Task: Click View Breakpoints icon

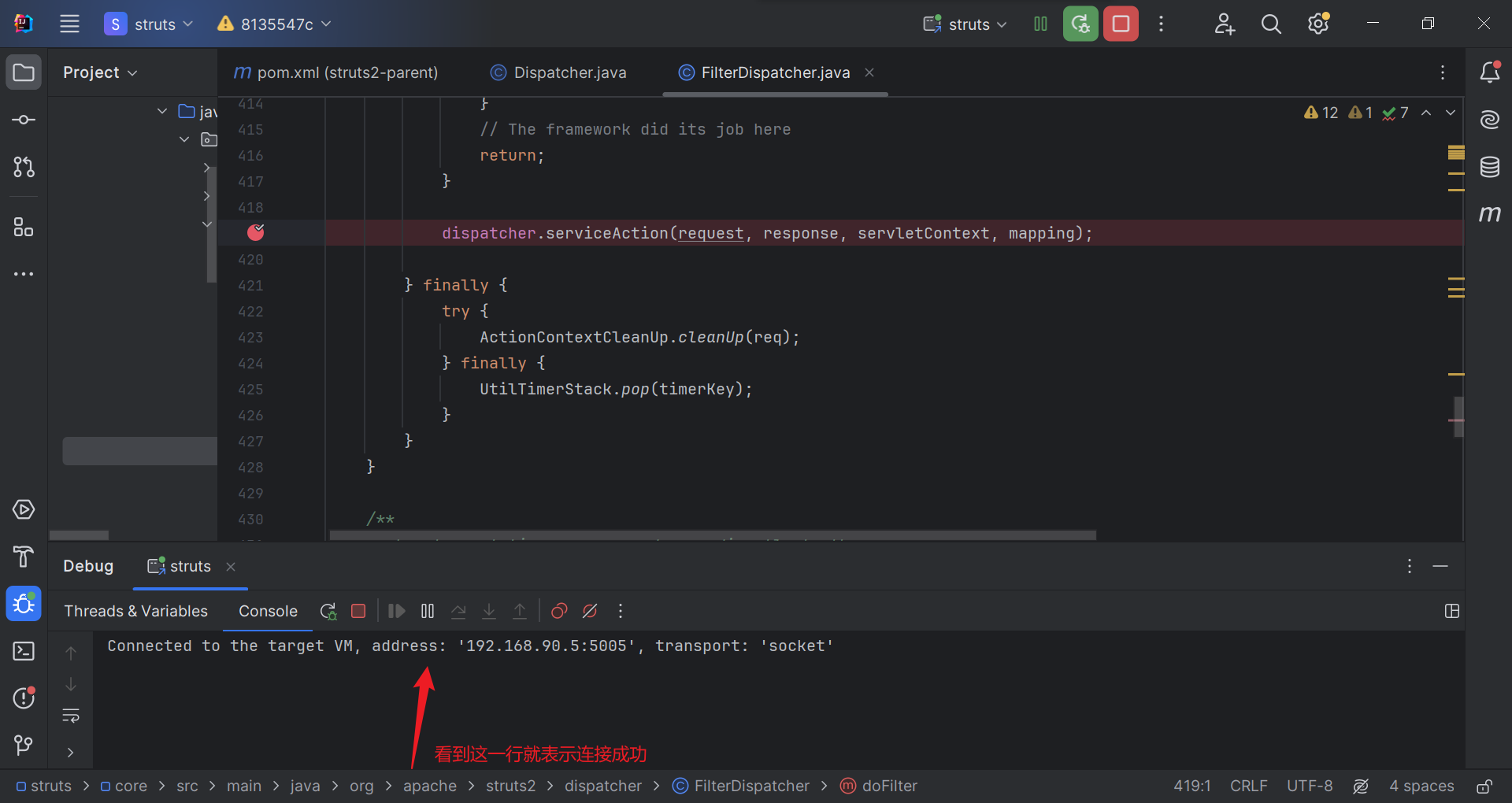Action: [559, 611]
